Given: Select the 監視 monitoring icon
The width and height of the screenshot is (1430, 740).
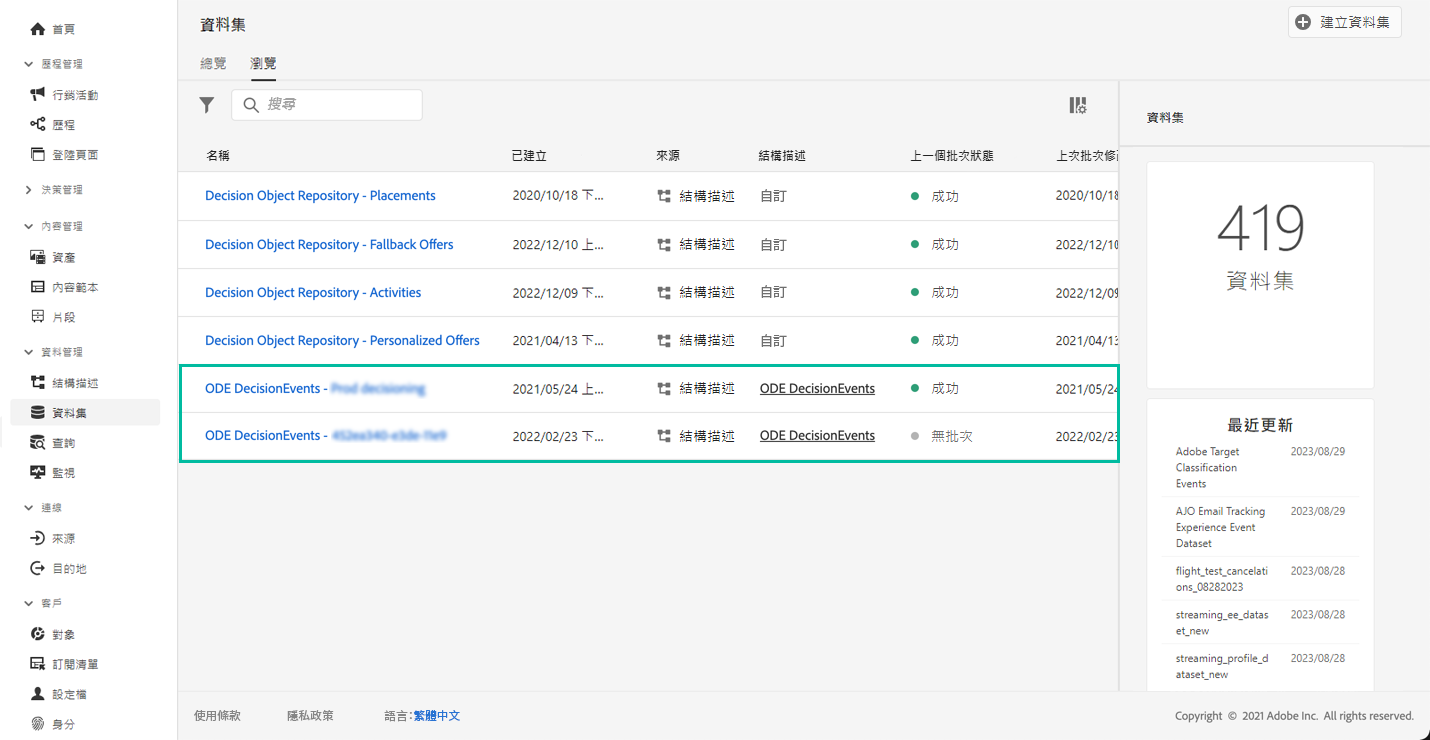Looking at the screenshot, I should (38, 473).
